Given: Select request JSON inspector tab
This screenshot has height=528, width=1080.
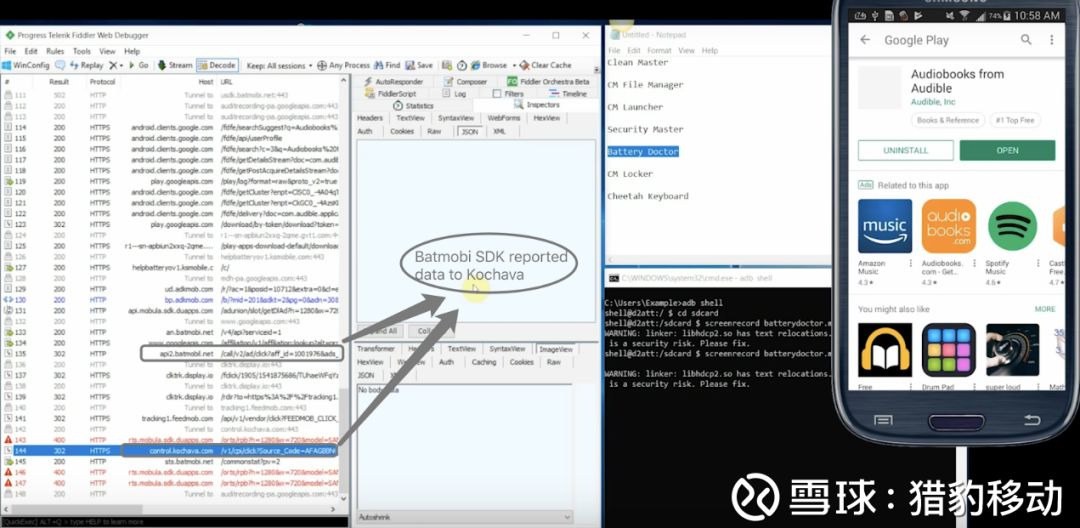Looking at the screenshot, I should click(469, 131).
